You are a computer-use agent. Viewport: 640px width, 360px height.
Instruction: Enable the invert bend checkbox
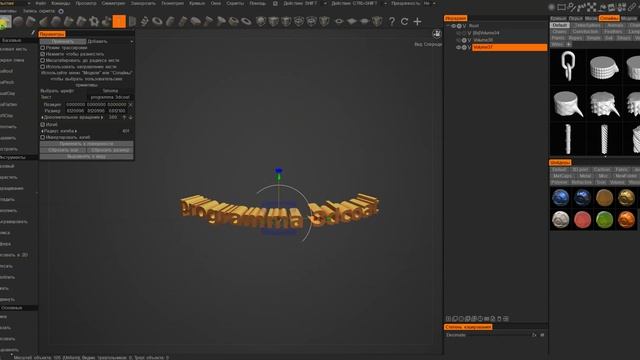click(42, 138)
